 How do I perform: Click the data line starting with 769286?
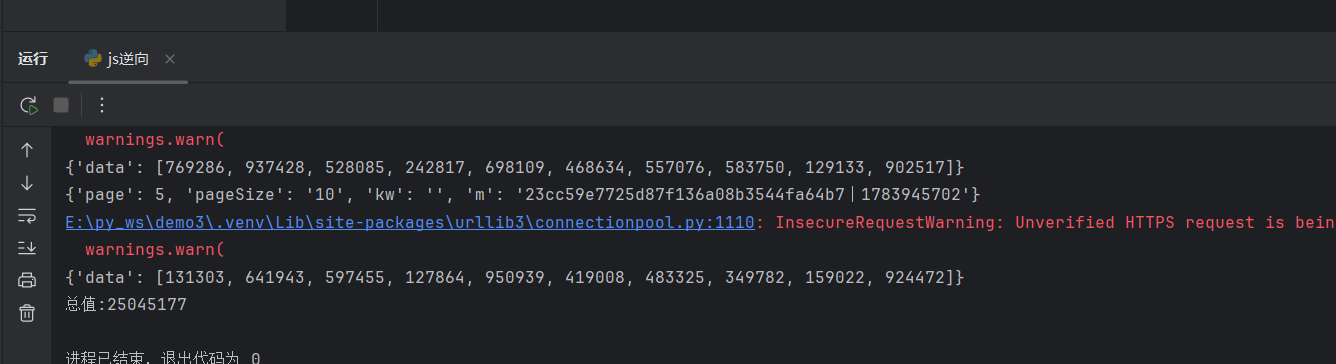pyautogui.click(x=515, y=167)
